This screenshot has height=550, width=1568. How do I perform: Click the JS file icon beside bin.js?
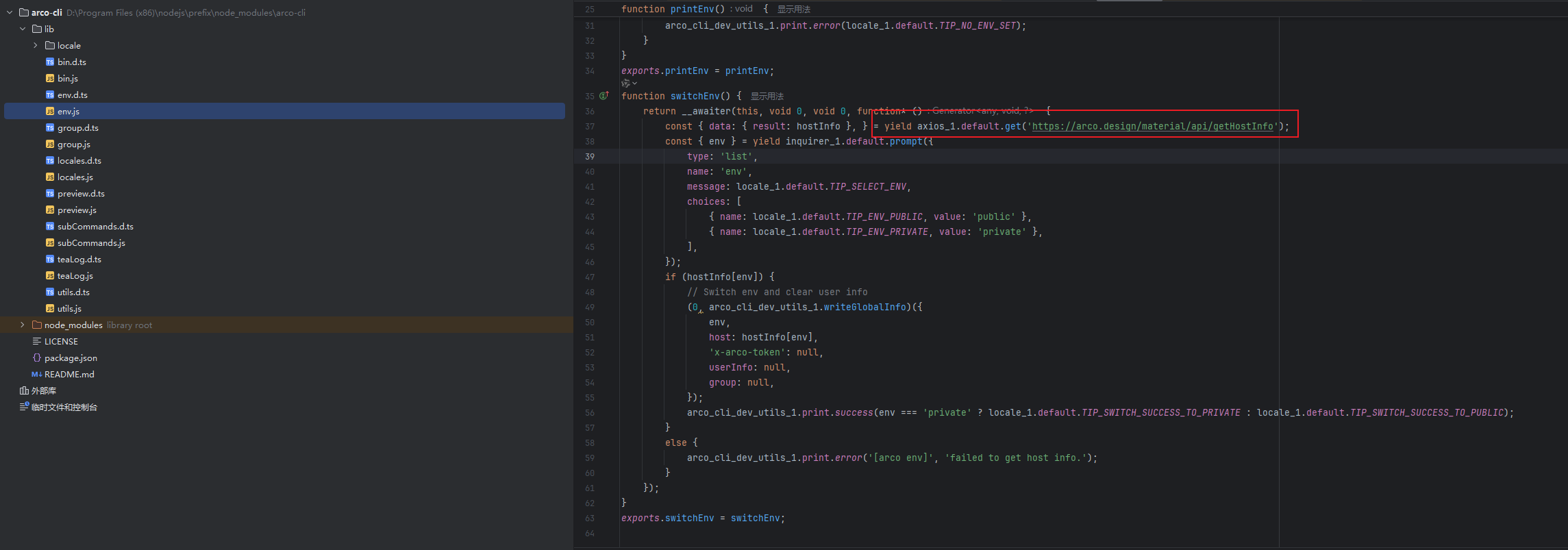(50, 79)
